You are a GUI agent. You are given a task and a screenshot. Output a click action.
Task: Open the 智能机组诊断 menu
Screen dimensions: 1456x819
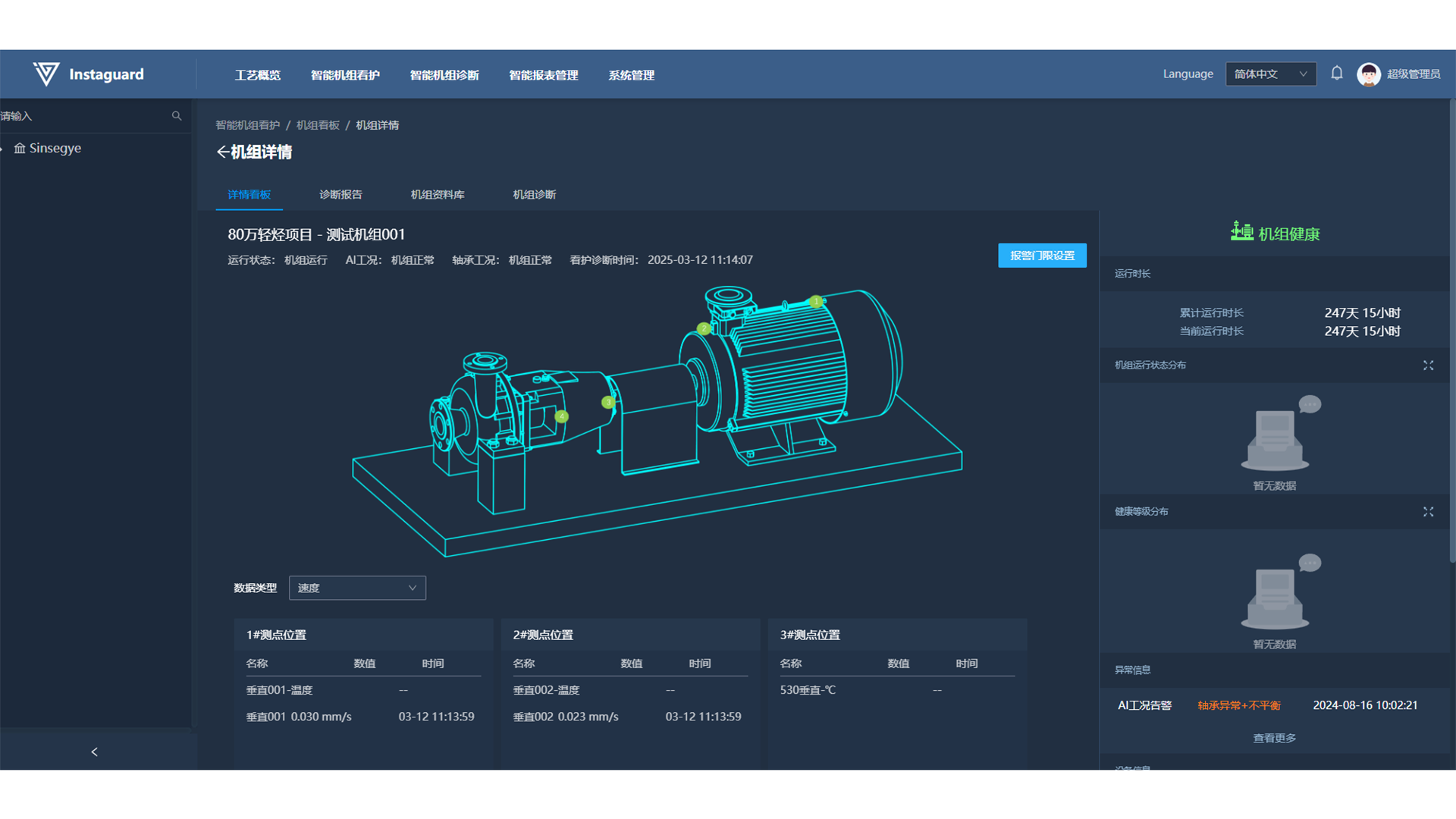(444, 75)
